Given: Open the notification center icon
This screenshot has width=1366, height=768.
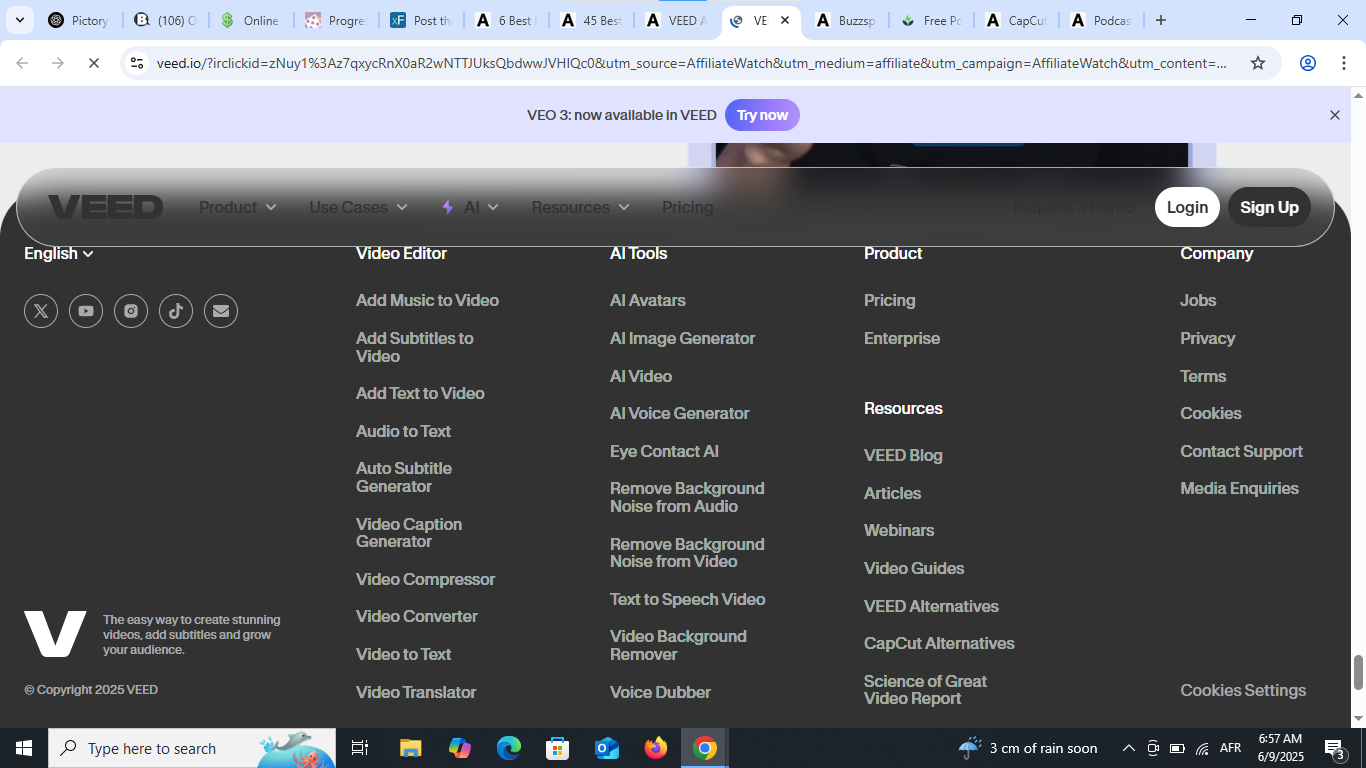Looking at the screenshot, I should [1334, 748].
